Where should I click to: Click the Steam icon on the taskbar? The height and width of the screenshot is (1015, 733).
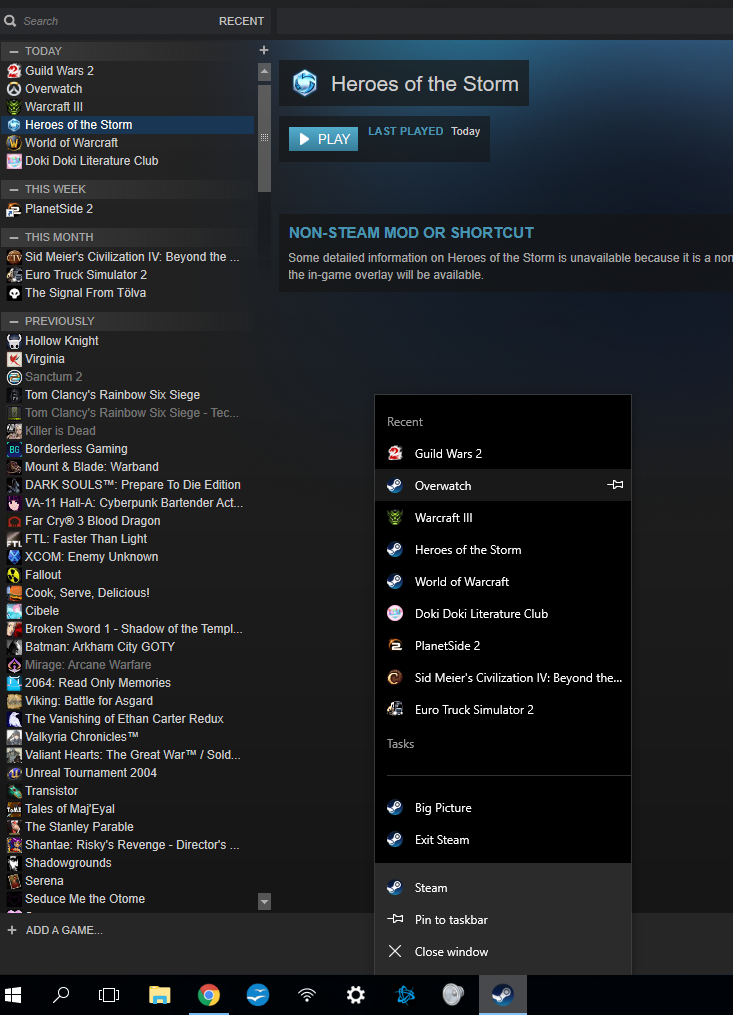tap(502, 994)
